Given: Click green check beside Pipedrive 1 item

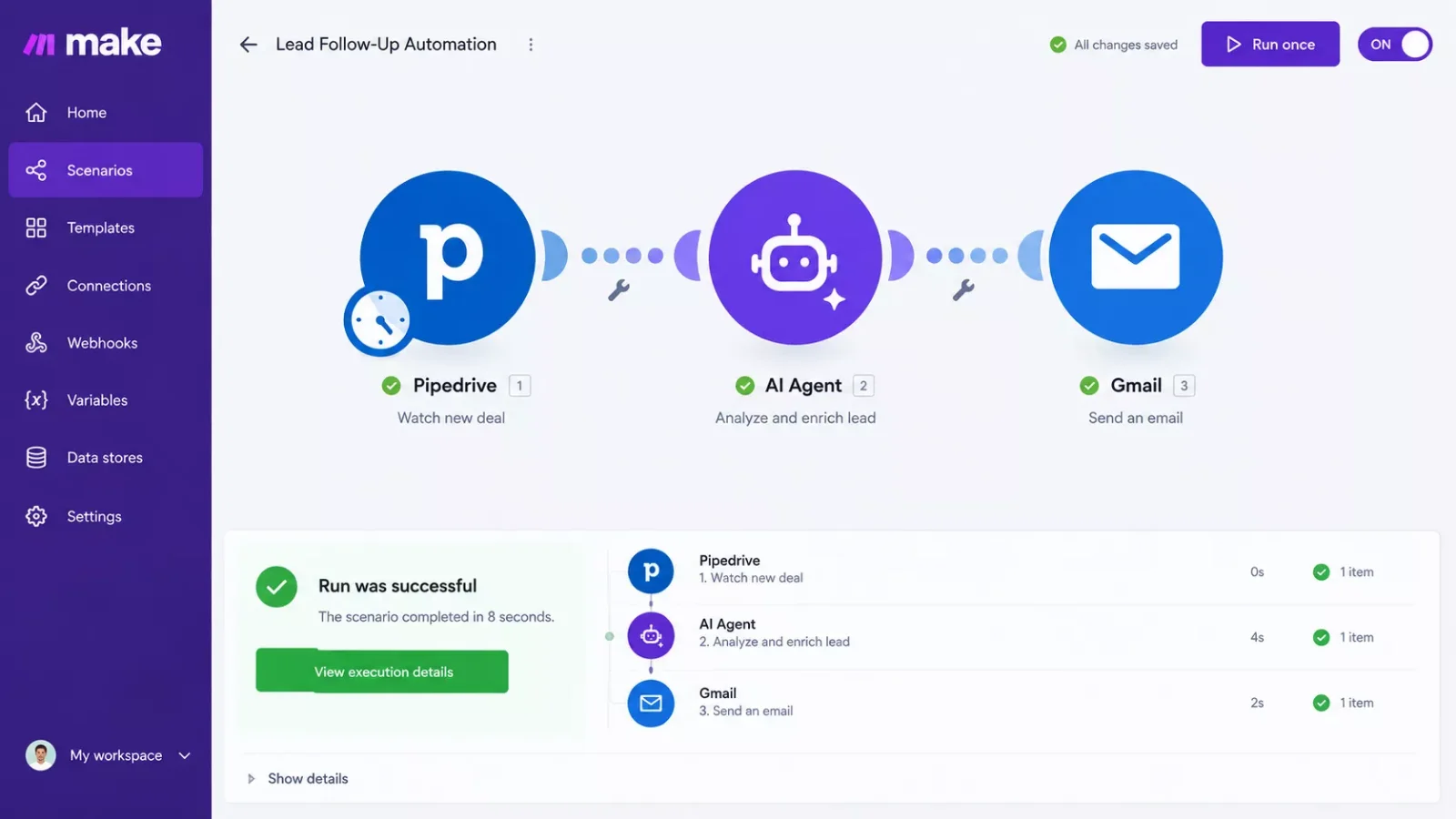Looking at the screenshot, I should click(1321, 572).
